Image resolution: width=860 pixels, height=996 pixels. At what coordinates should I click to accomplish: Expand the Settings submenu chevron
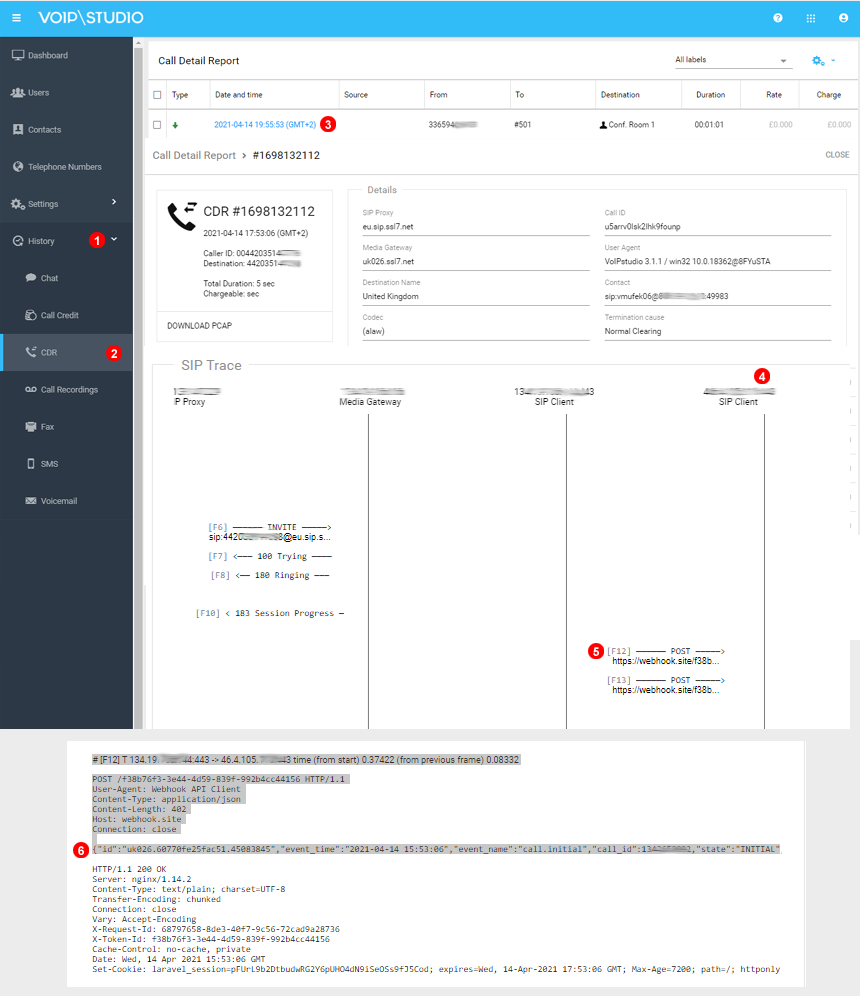point(114,202)
